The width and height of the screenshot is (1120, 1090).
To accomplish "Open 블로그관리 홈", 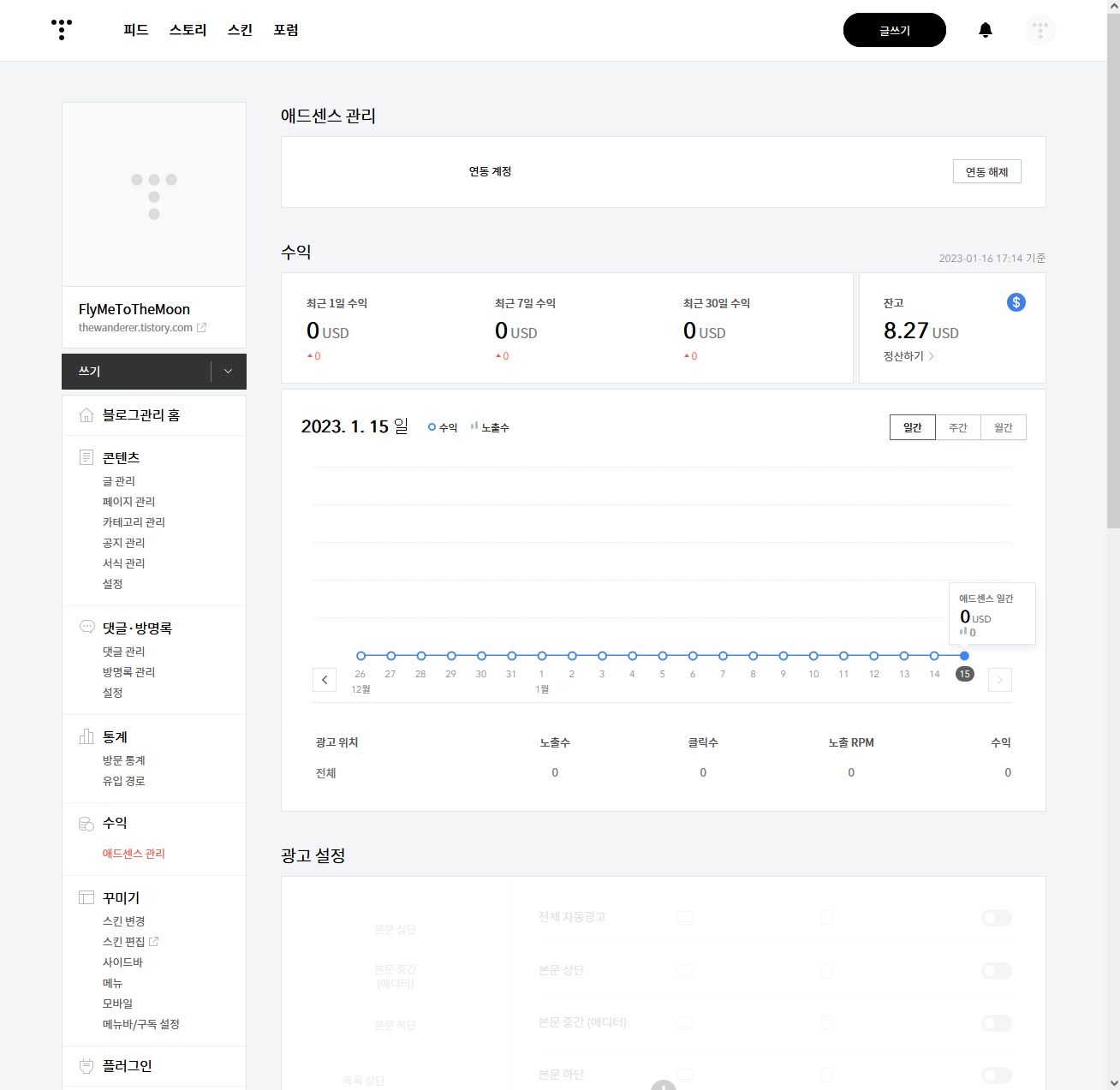I will point(141,415).
